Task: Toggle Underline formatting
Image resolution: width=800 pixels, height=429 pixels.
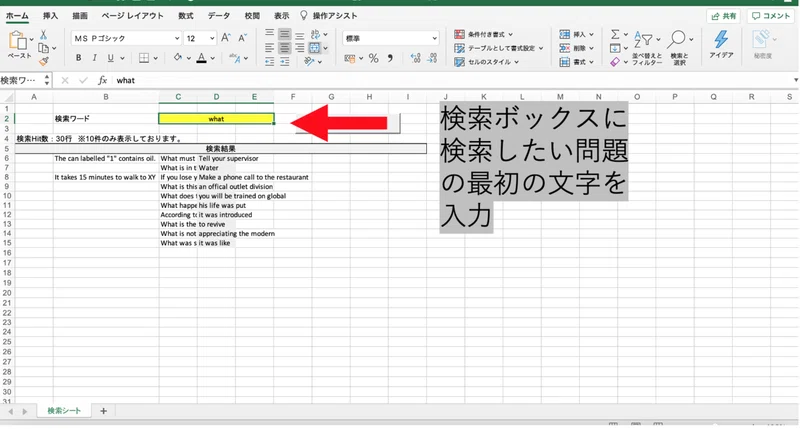Action: (110, 58)
